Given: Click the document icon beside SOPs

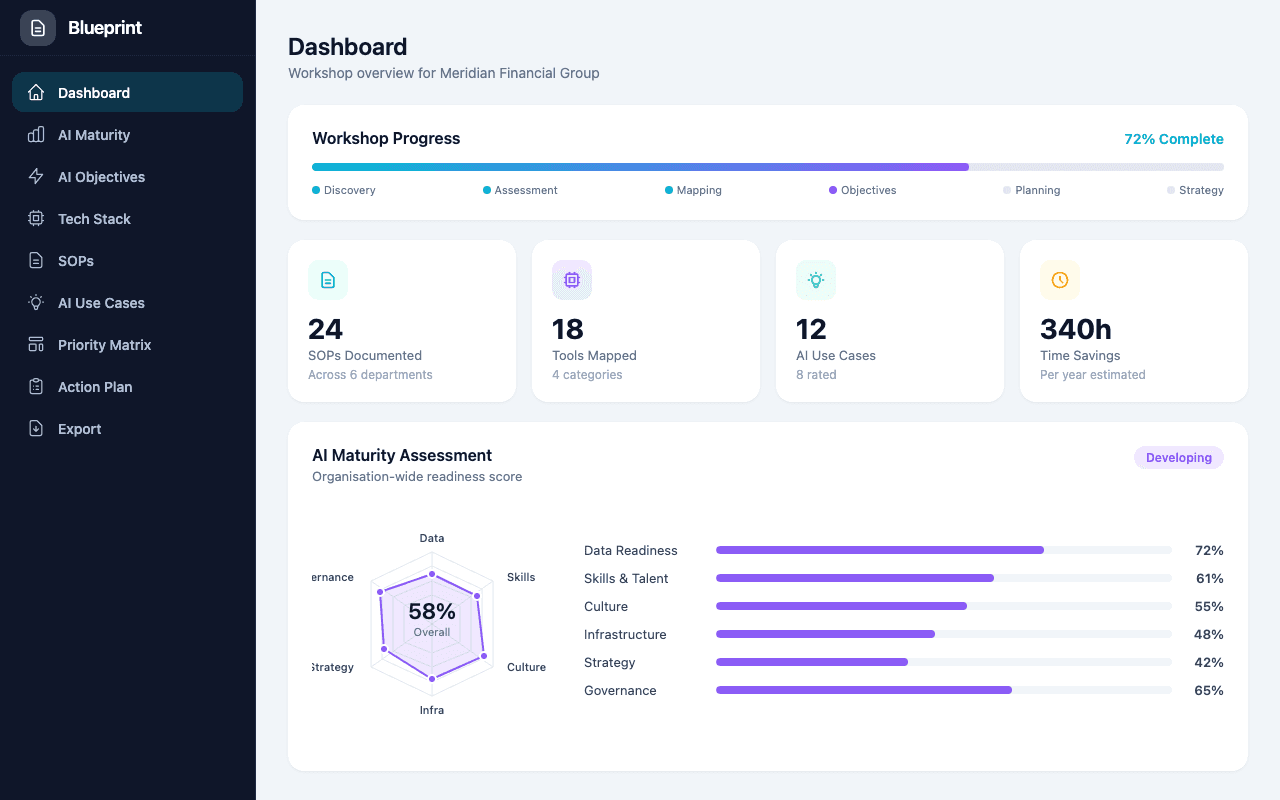Looking at the screenshot, I should 35,261.
